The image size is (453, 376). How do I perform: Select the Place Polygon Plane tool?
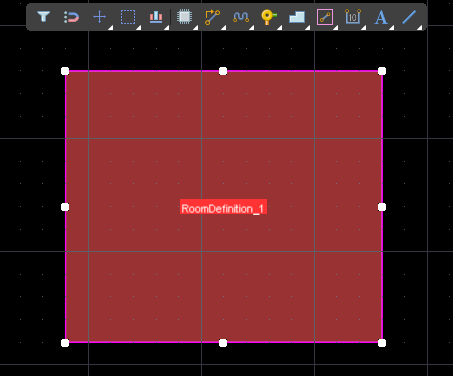[297, 17]
